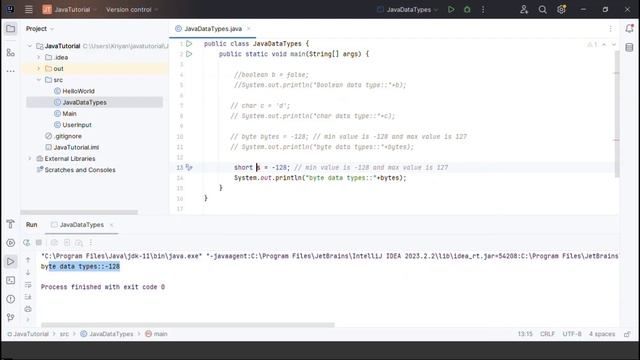The height and width of the screenshot is (360, 640).
Task: Open the JavaDataTypes run configuration dropdown
Action: pyautogui.click(x=407, y=9)
